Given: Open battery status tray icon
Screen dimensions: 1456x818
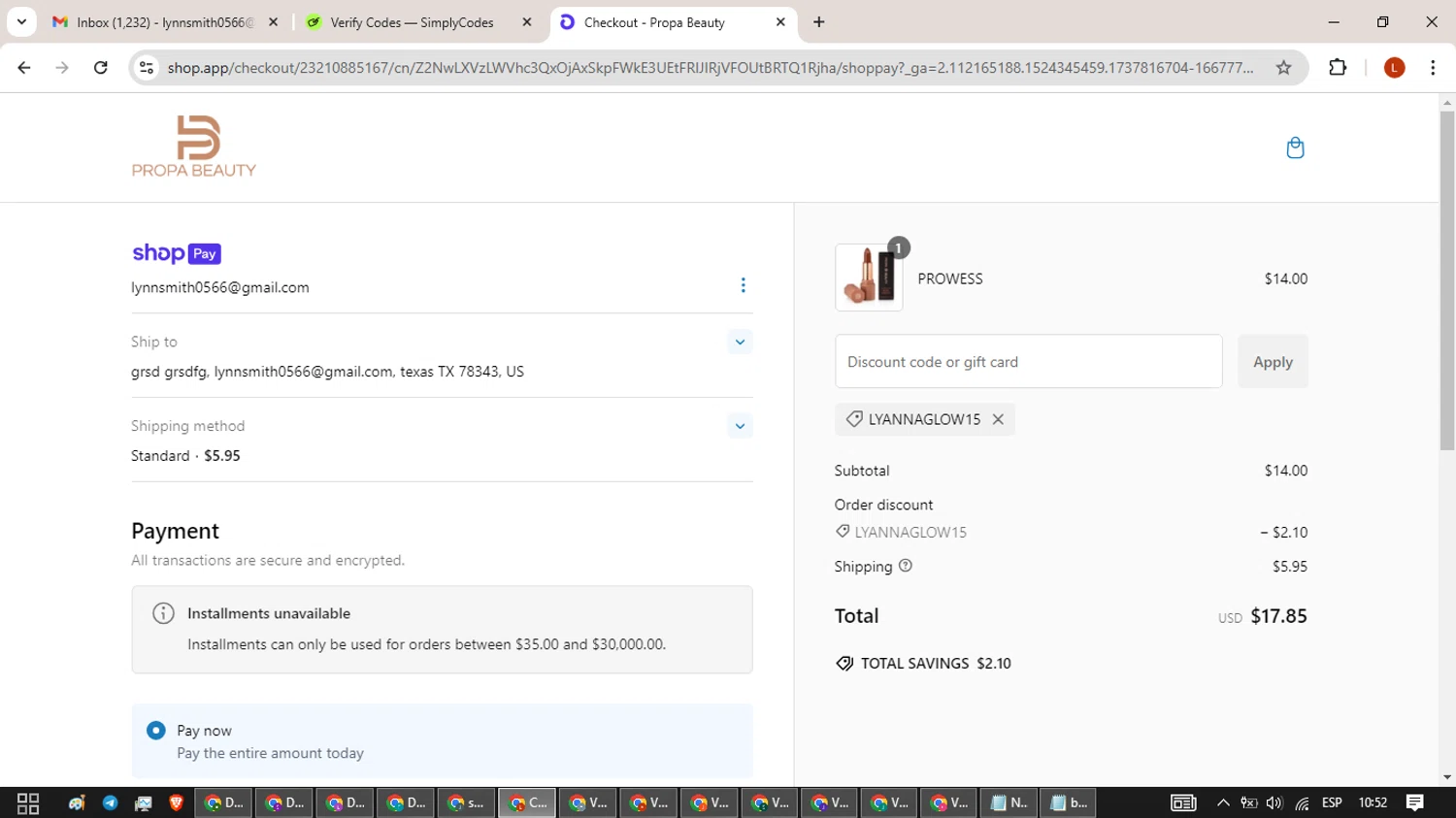Looking at the screenshot, I should point(1249,802).
